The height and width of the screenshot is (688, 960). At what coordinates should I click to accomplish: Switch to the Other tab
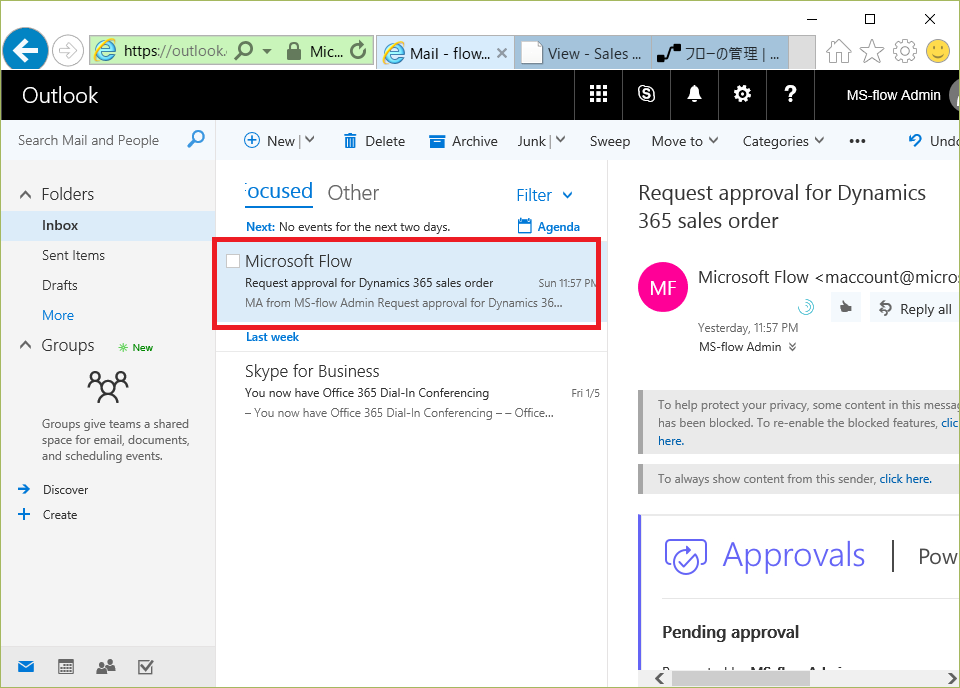point(353,193)
